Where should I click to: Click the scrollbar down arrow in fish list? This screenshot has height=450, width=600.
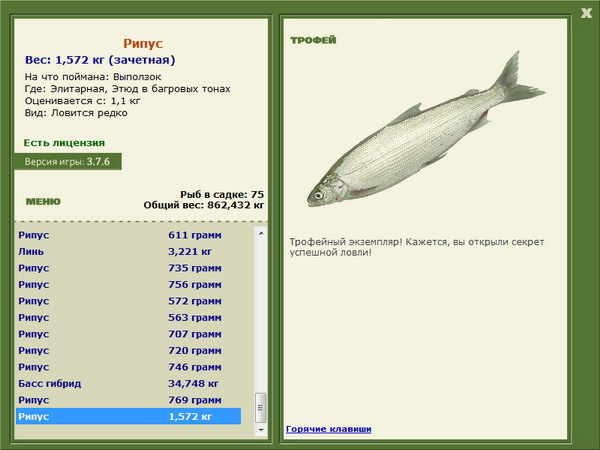coord(261,430)
